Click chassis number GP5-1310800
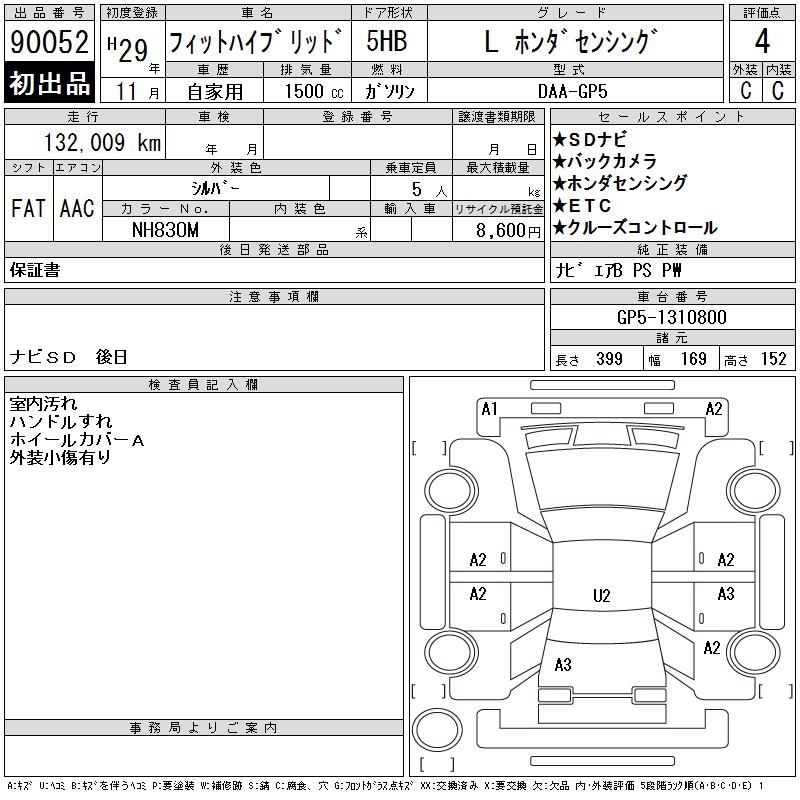This screenshot has height=800, width=800. pyautogui.click(x=672, y=317)
